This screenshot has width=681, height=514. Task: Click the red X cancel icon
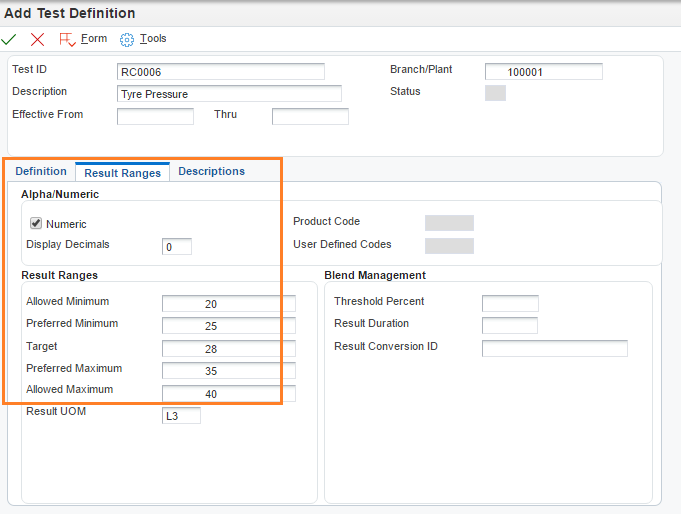point(38,39)
